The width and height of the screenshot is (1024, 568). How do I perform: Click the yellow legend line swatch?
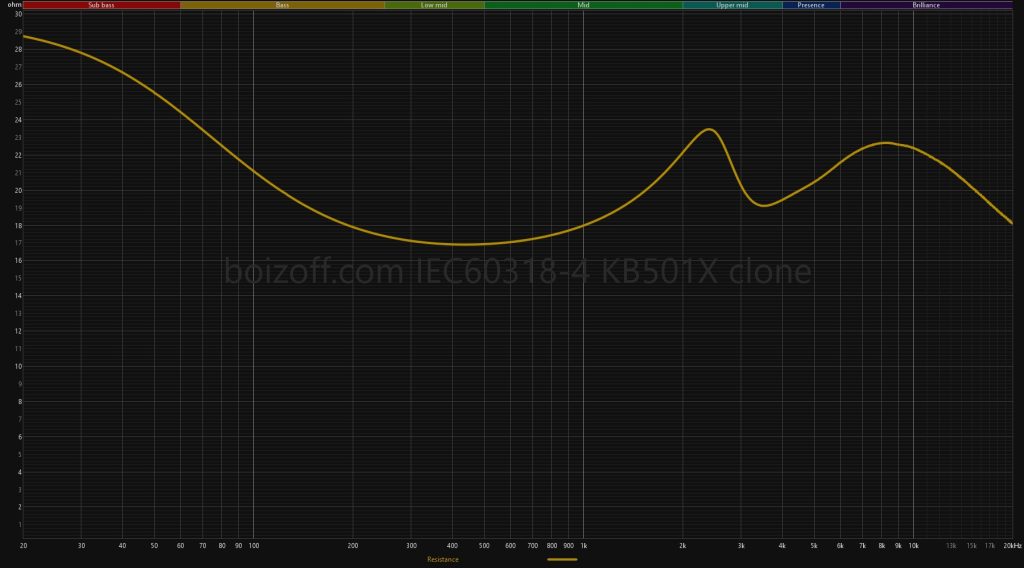(x=563, y=560)
